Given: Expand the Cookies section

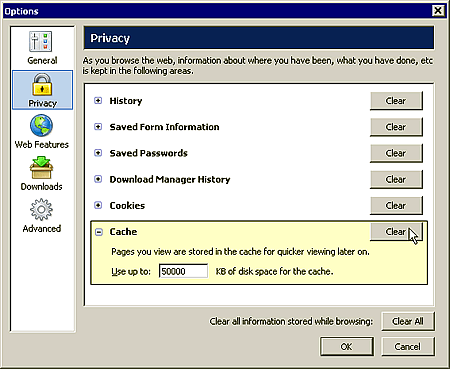Looking at the screenshot, I should click(x=98, y=205).
